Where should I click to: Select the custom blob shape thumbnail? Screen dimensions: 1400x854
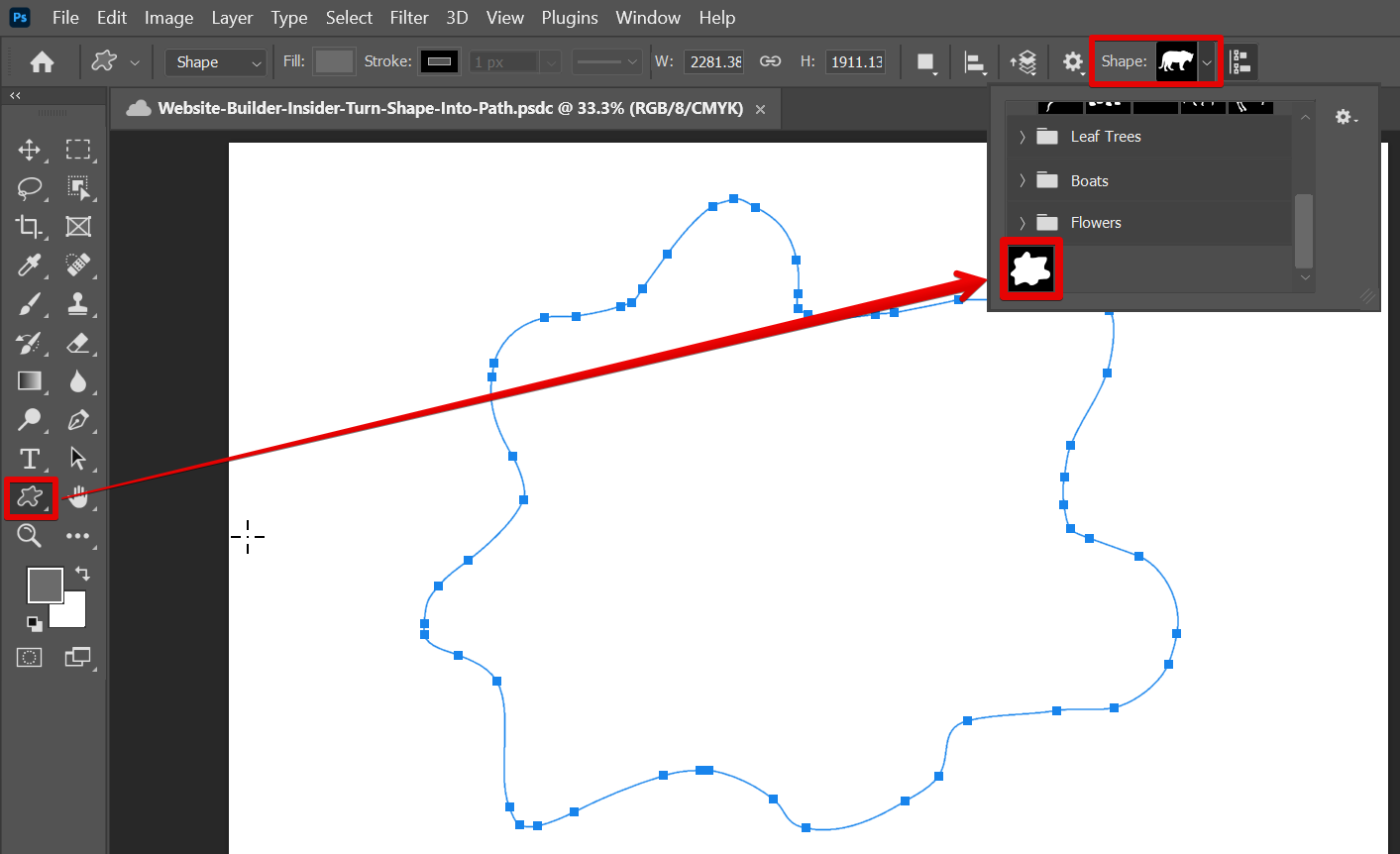pos(1030,268)
